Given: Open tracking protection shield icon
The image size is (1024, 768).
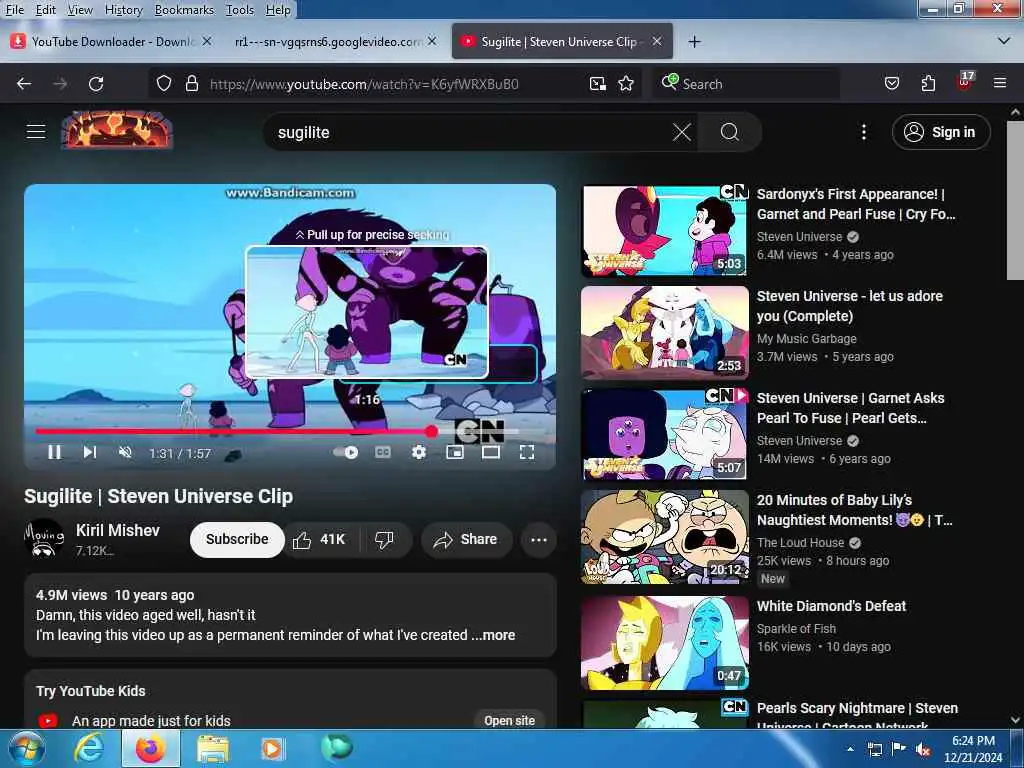Looking at the screenshot, I should (164, 84).
